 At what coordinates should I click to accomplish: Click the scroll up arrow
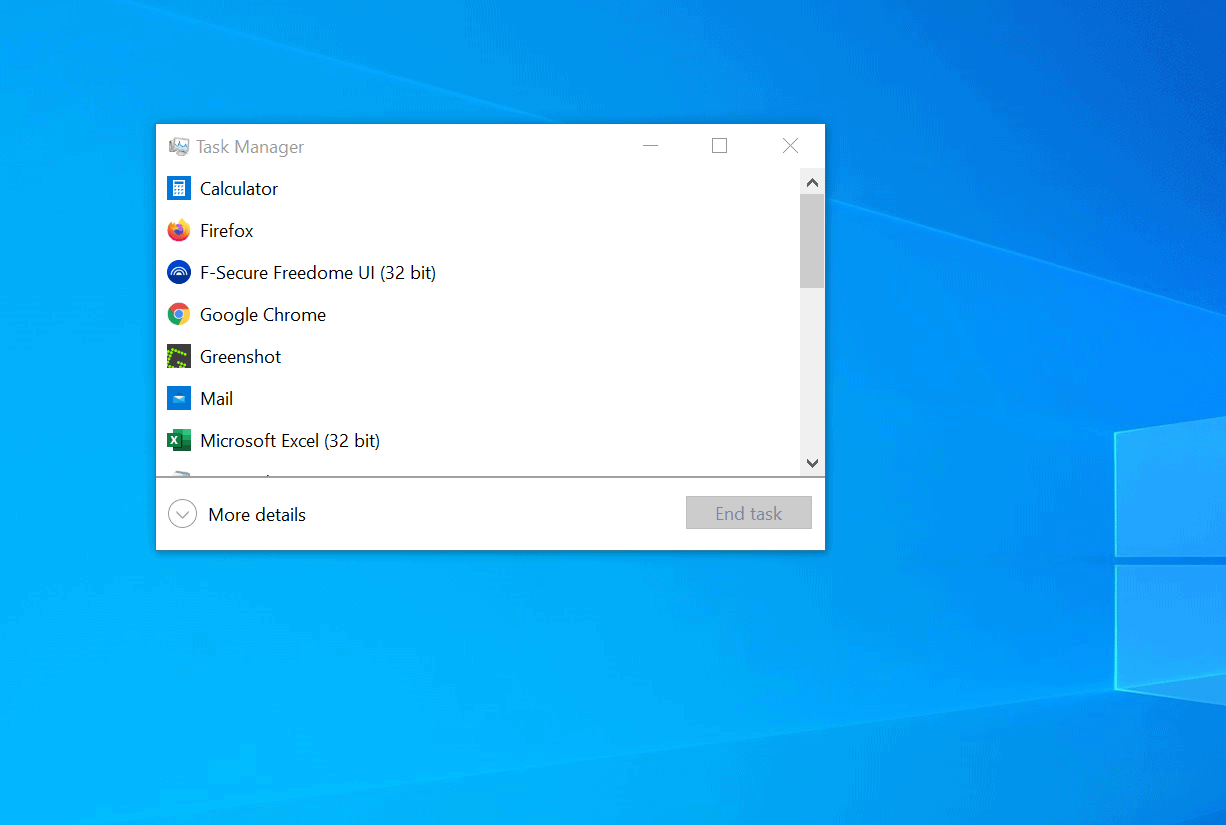(812, 181)
